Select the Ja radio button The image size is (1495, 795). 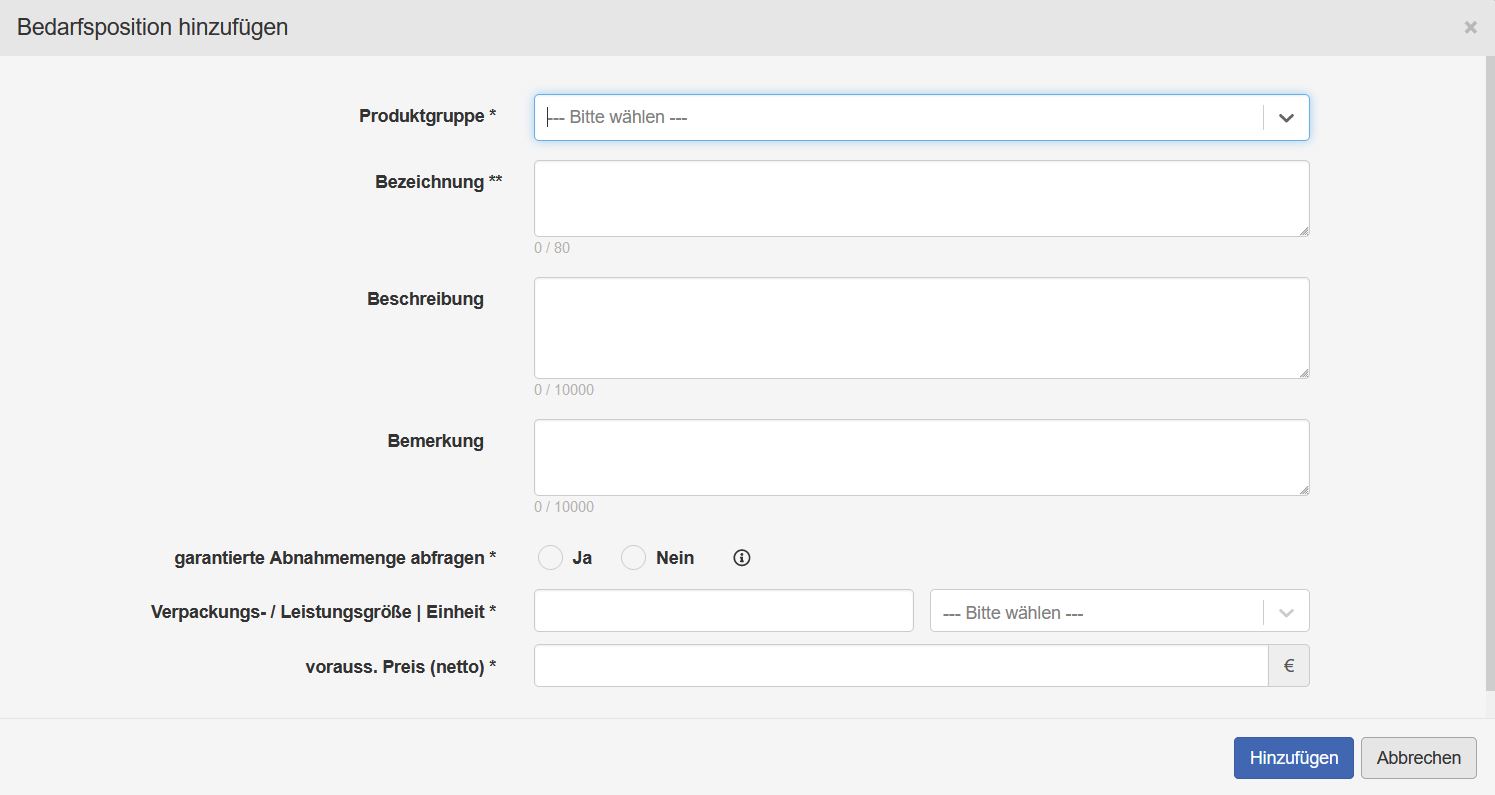click(550, 557)
